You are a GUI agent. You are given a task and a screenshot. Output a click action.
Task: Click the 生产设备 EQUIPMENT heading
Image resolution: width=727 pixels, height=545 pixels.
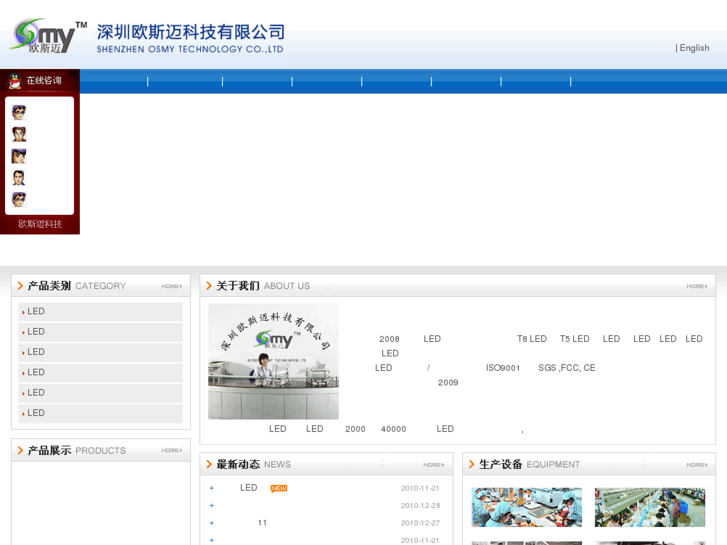coord(529,464)
